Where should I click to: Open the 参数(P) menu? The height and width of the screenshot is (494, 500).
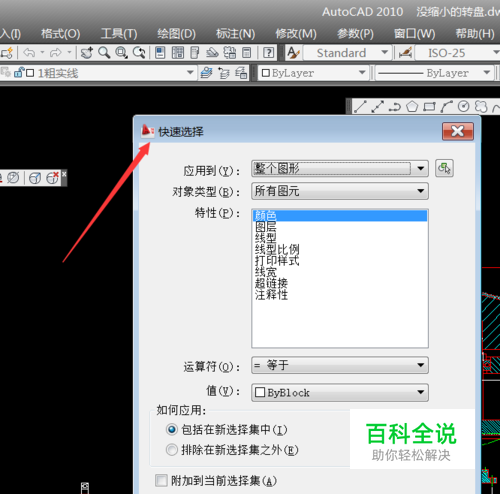coord(355,33)
